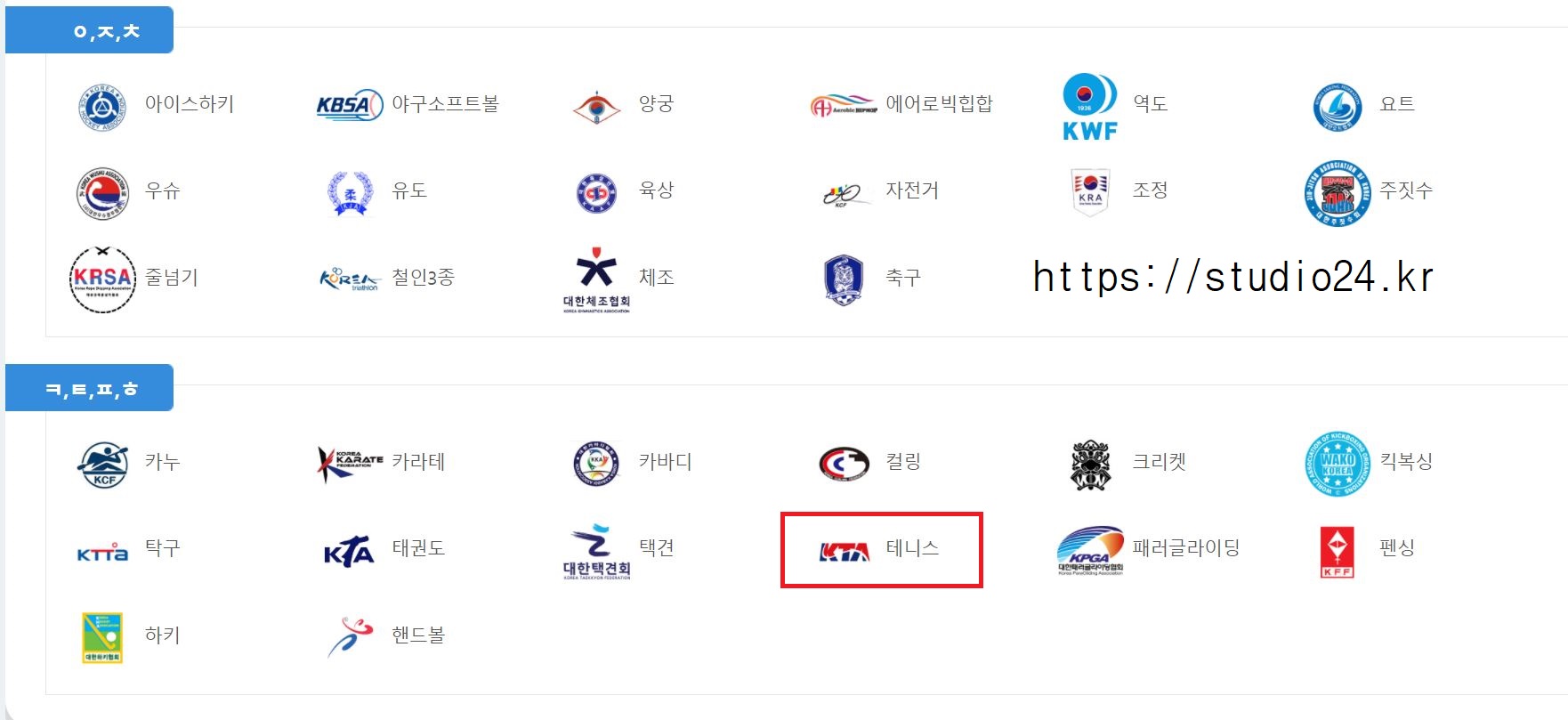The width and height of the screenshot is (1568, 720).
Task: Select the 크리켓 sport link
Action: pyautogui.click(x=1160, y=462)
